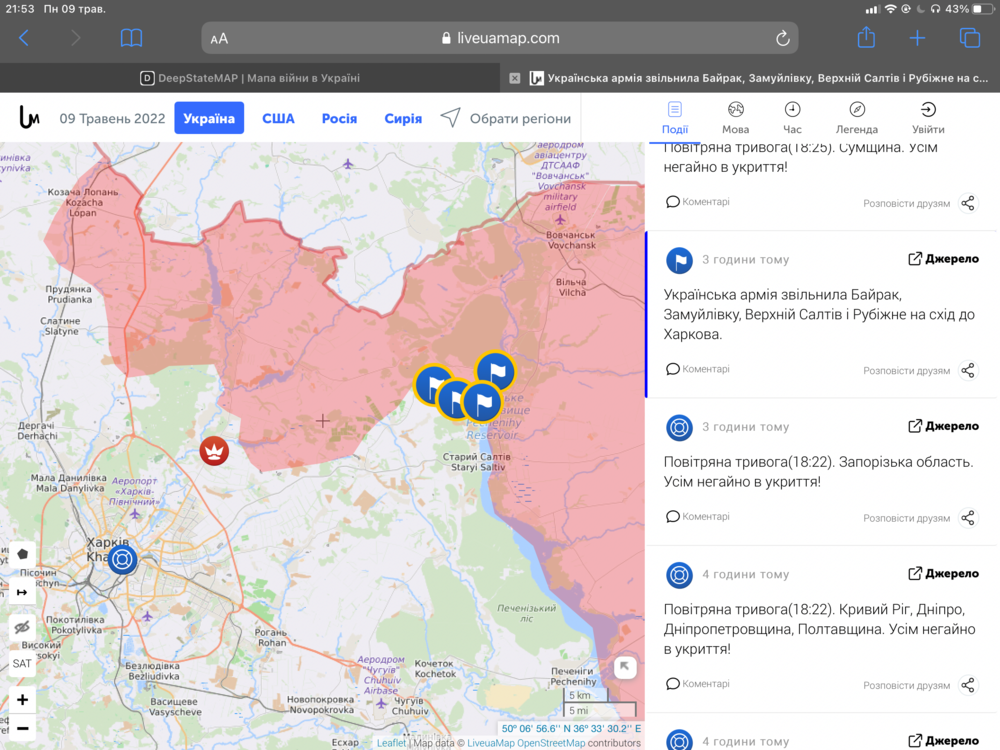Open Джерело link for Байрак liberation news

pos(943,259)
